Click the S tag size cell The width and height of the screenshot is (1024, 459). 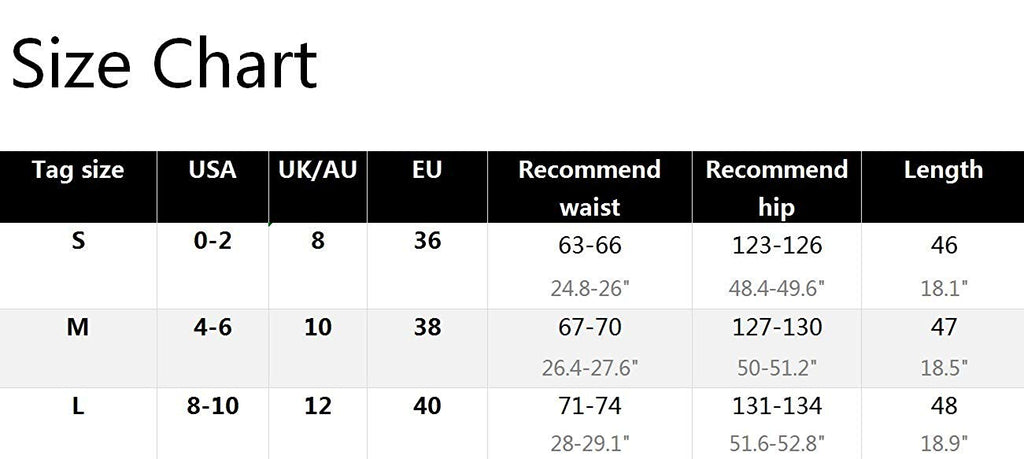point(78,243)
